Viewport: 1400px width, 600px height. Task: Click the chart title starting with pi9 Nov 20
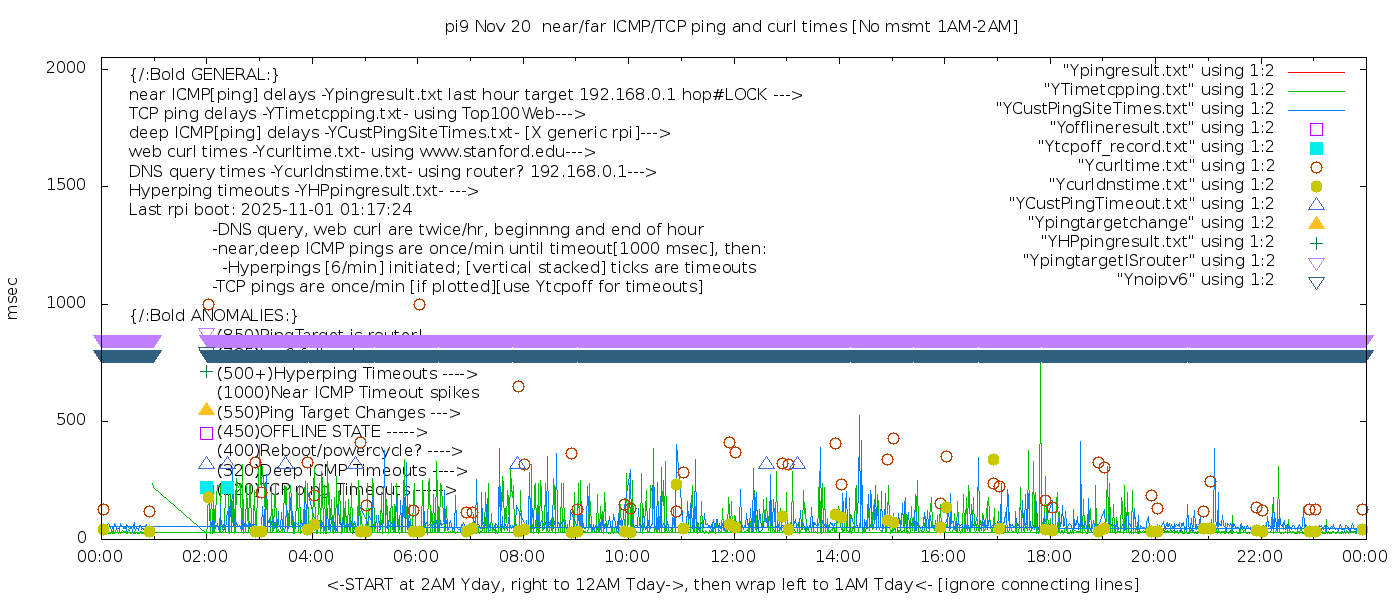(732, 27)
